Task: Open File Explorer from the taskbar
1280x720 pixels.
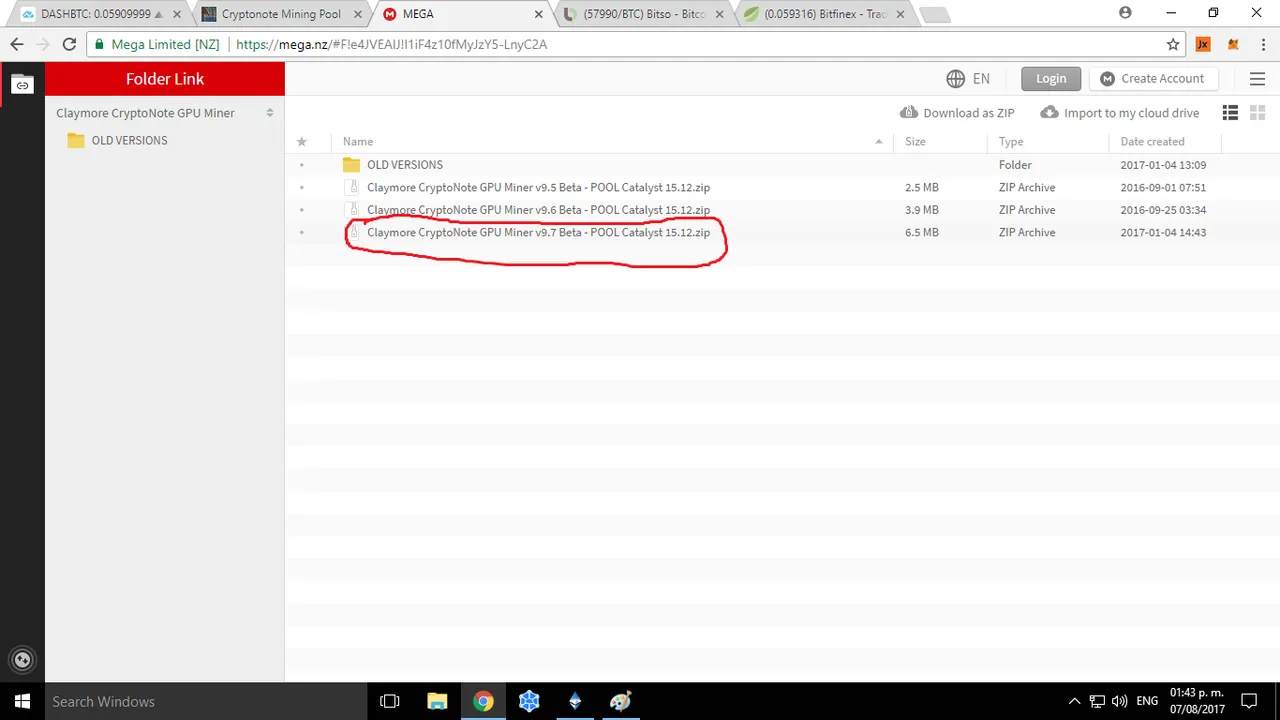Action: (x=437, y=701)
